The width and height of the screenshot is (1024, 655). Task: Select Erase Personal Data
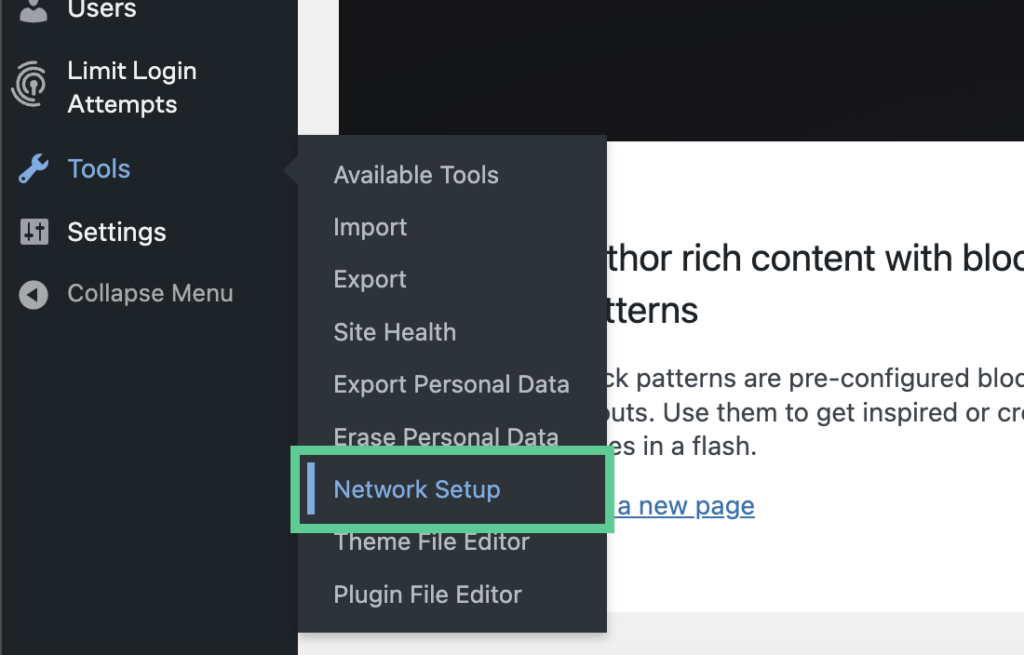point(446,437)
